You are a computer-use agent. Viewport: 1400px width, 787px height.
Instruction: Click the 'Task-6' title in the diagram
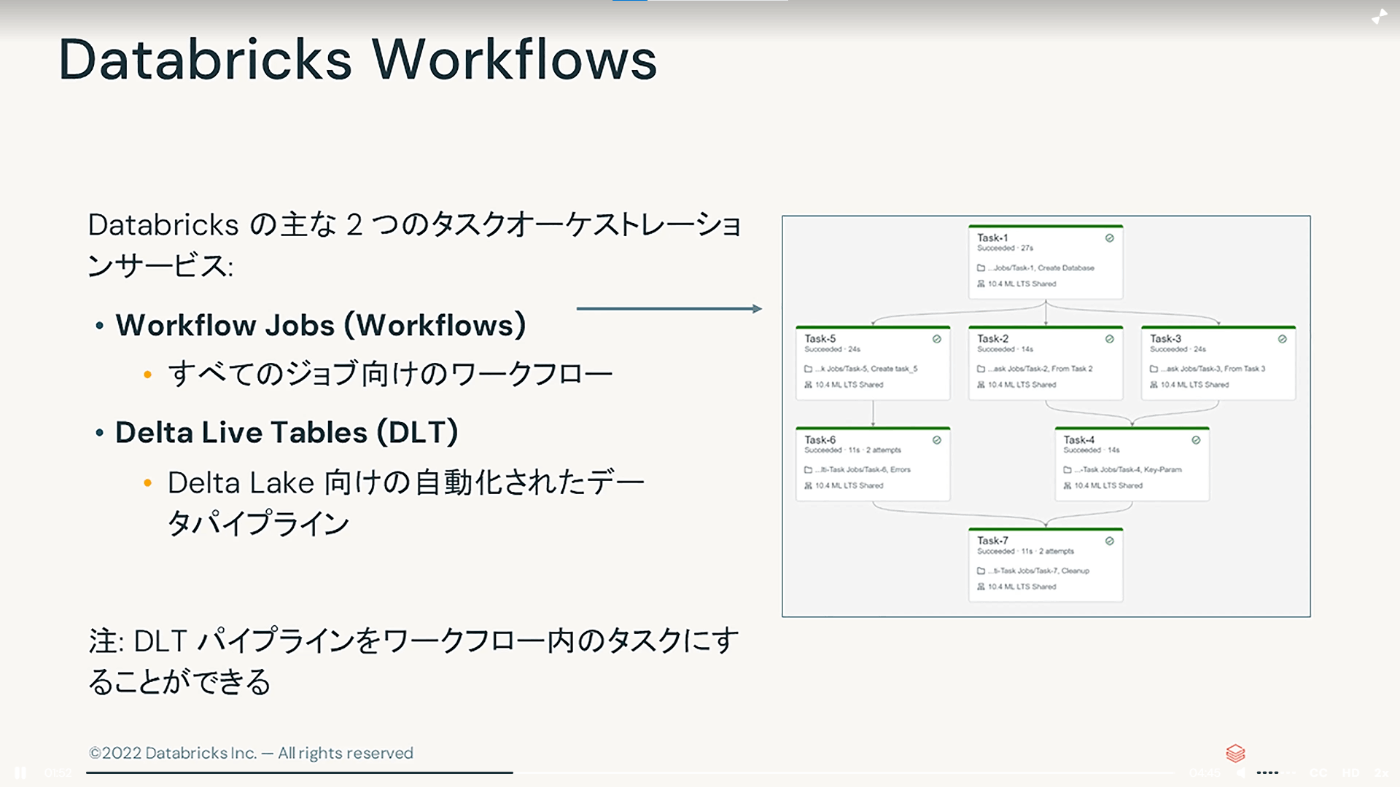[820, 440]
